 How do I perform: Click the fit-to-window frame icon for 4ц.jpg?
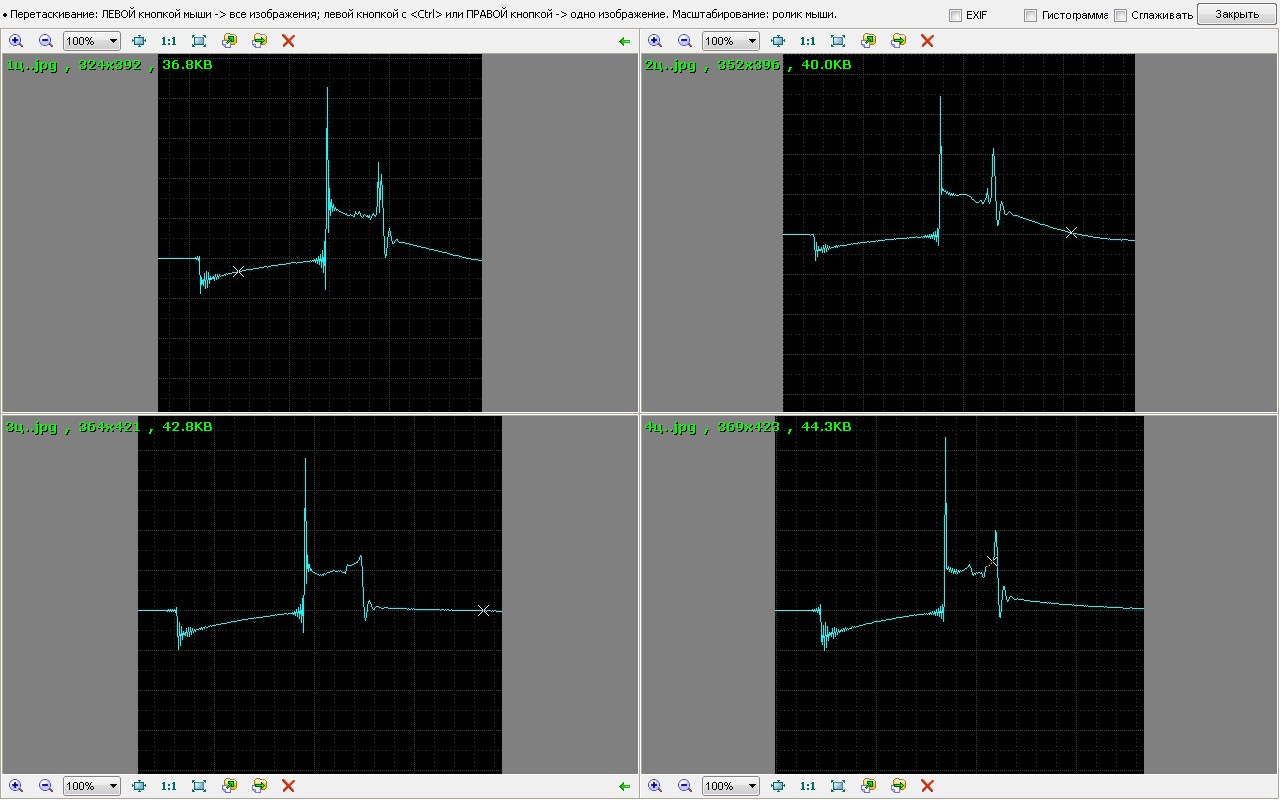[x=838, y=786]
